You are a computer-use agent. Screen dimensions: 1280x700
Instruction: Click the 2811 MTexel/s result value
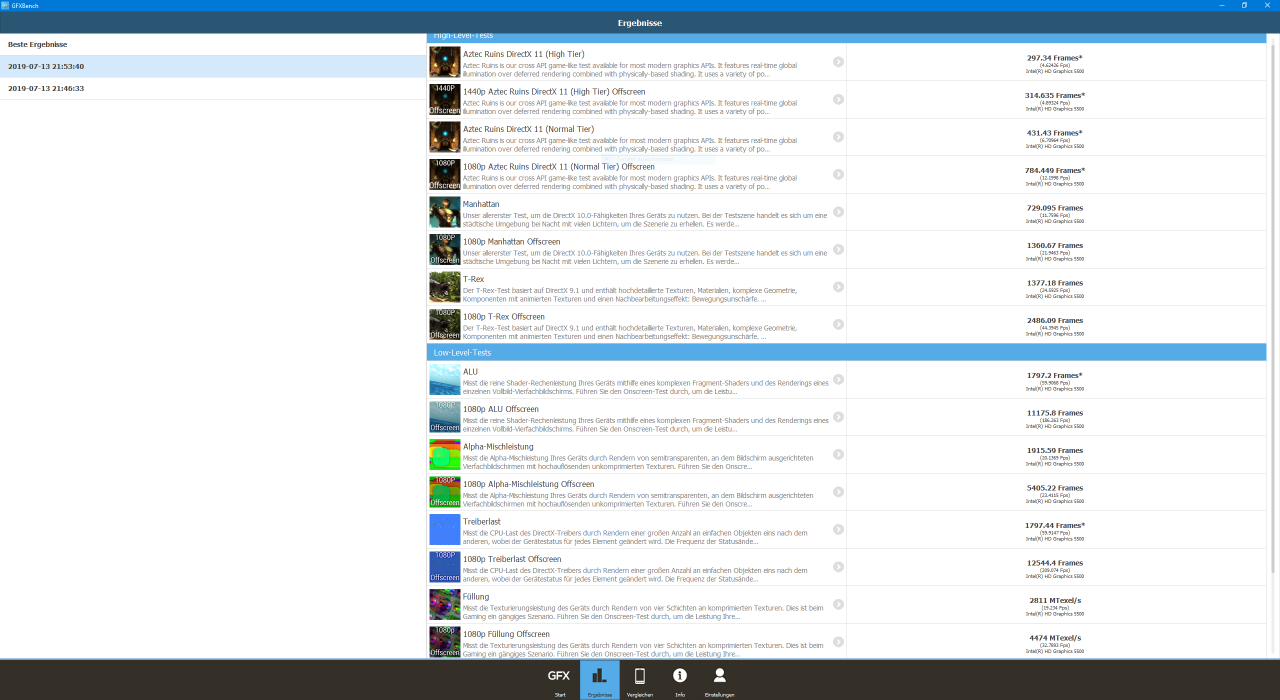point(1055,600)
